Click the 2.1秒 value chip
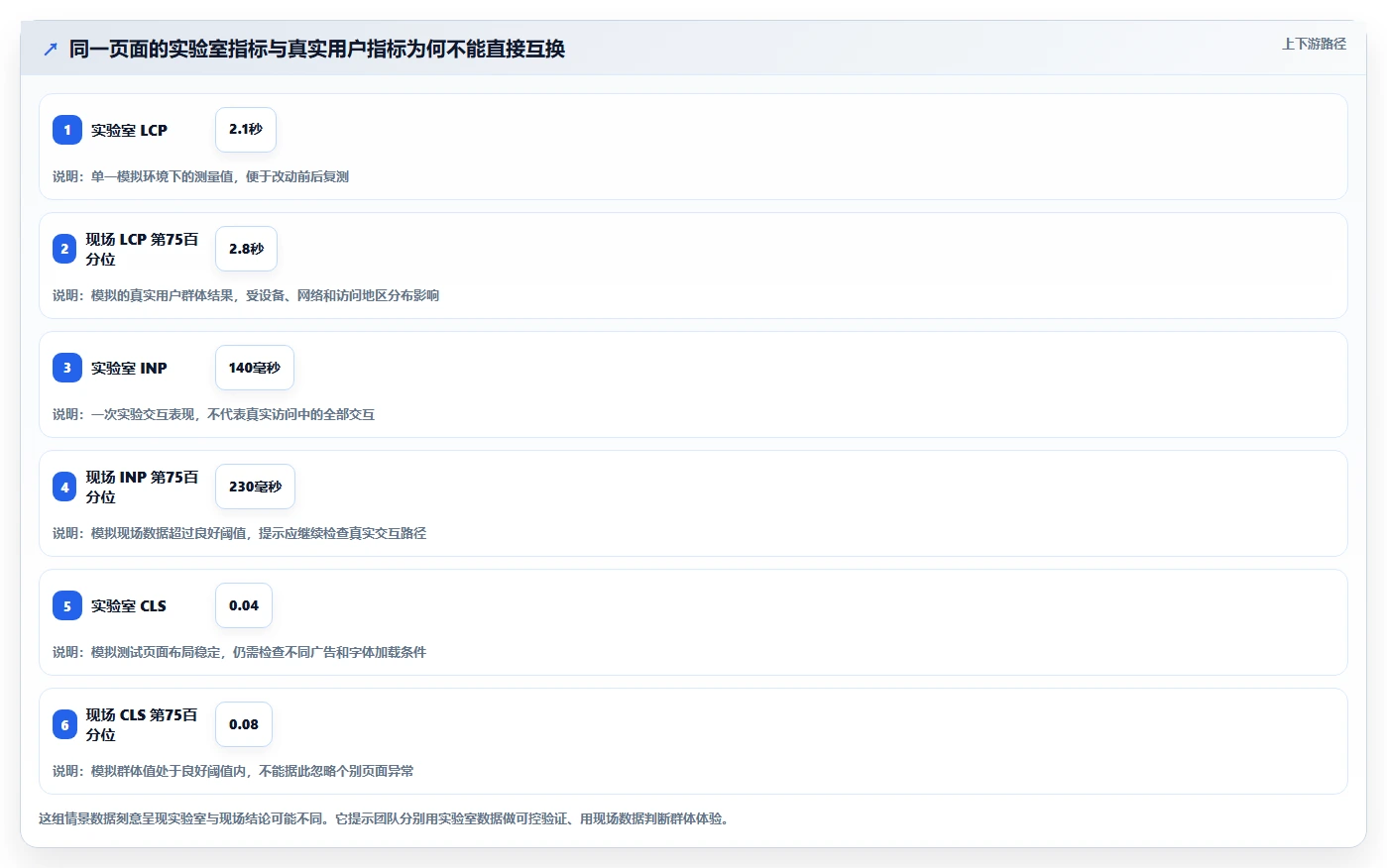Image resolution: width=1387 pixels, height=868 pixels. [x=246, y=130]
